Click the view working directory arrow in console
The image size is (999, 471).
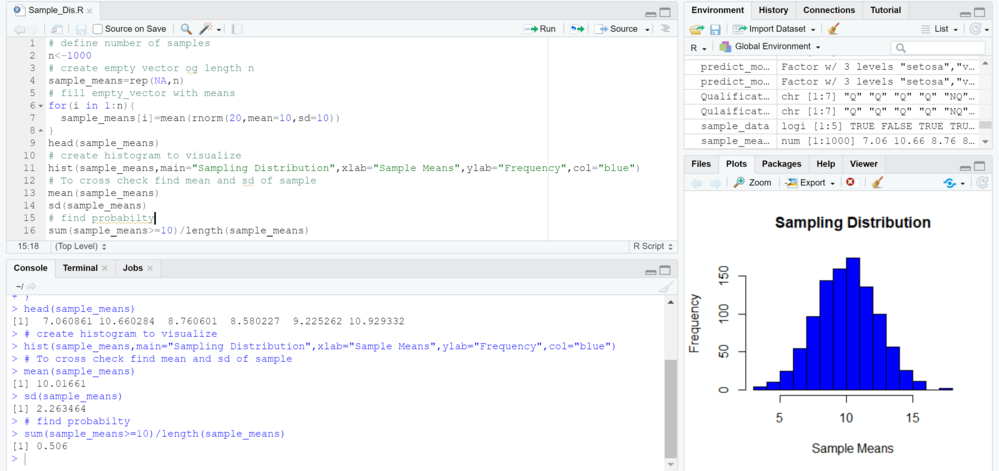tap(31, 287)
